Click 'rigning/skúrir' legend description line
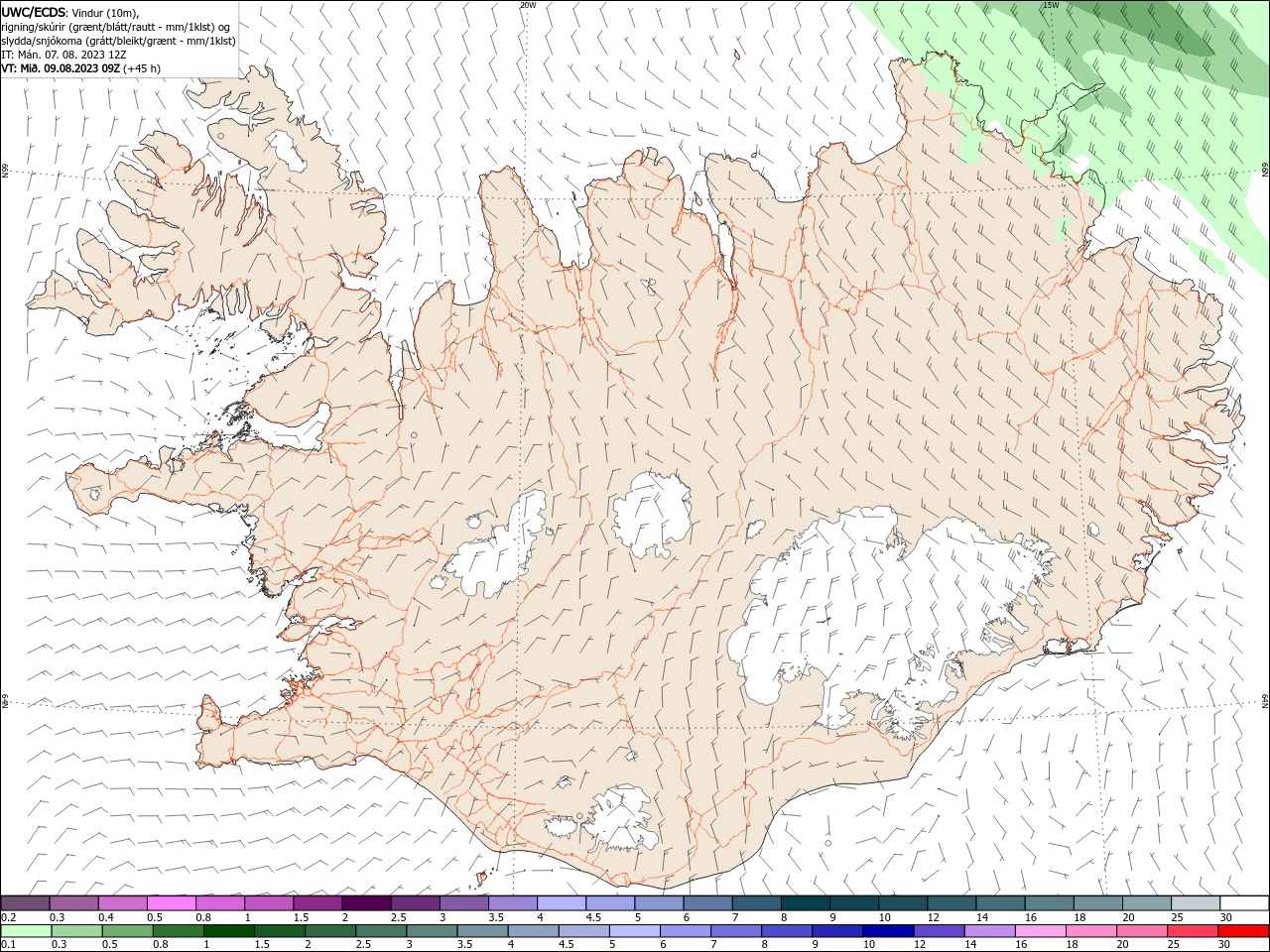The height and width of the screenshot is (952, 1270). pyautogui.click(x=117, y=27)
